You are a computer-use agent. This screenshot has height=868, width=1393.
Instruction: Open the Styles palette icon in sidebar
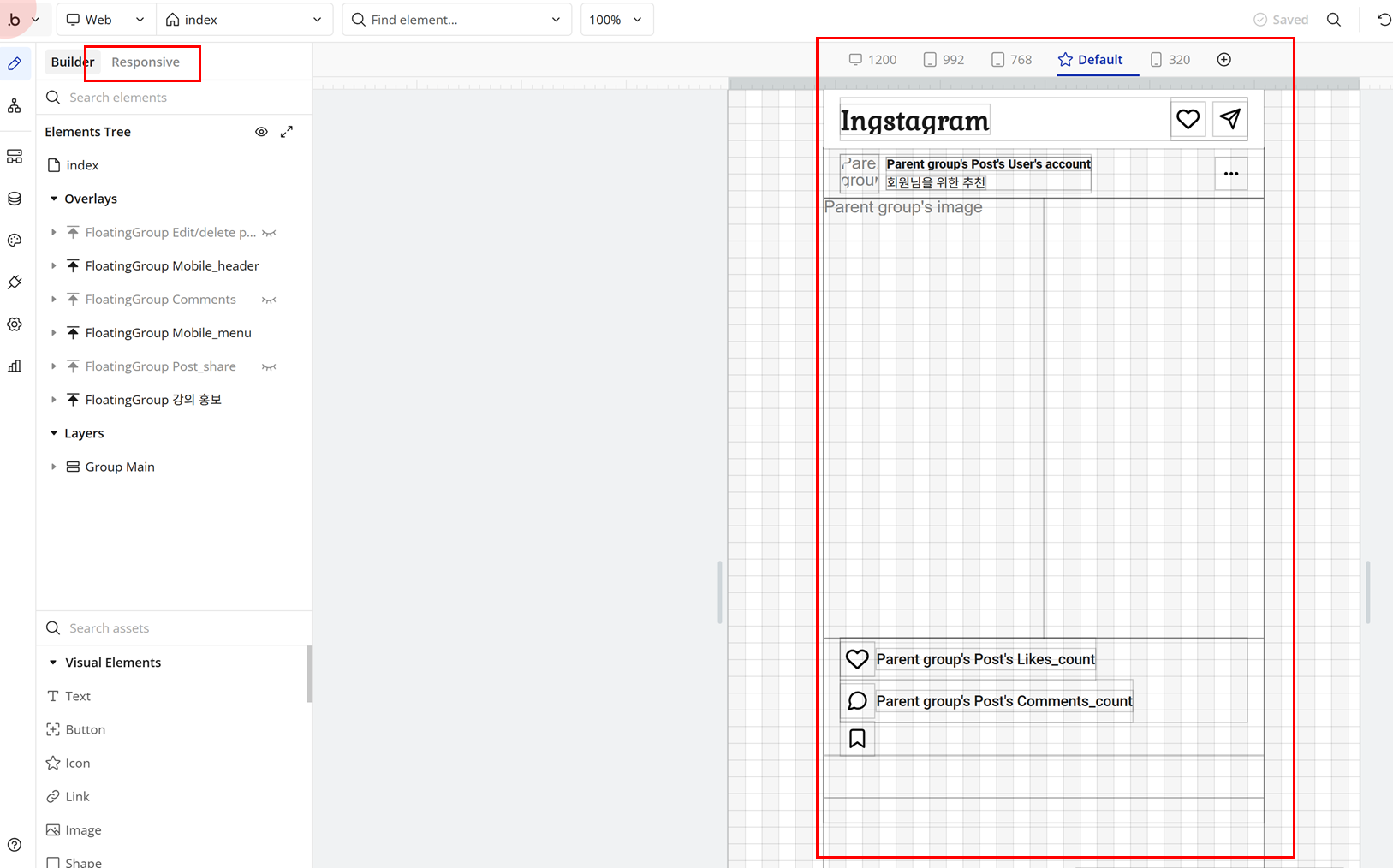pos(15,241)
